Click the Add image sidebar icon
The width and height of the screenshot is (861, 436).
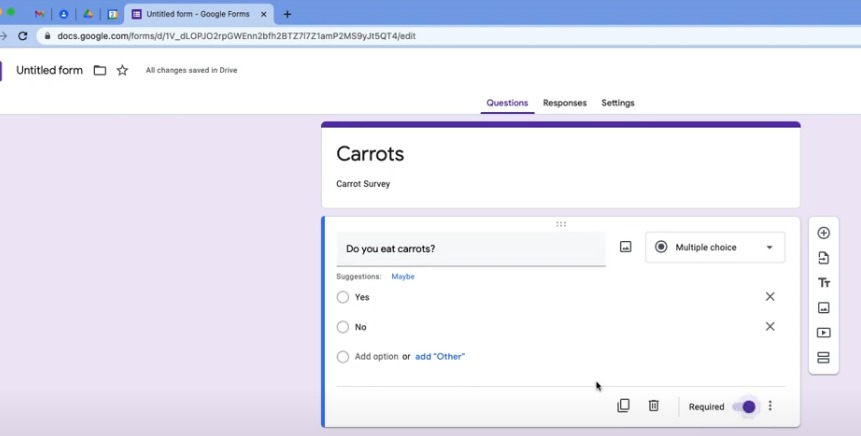click(823, 308)
